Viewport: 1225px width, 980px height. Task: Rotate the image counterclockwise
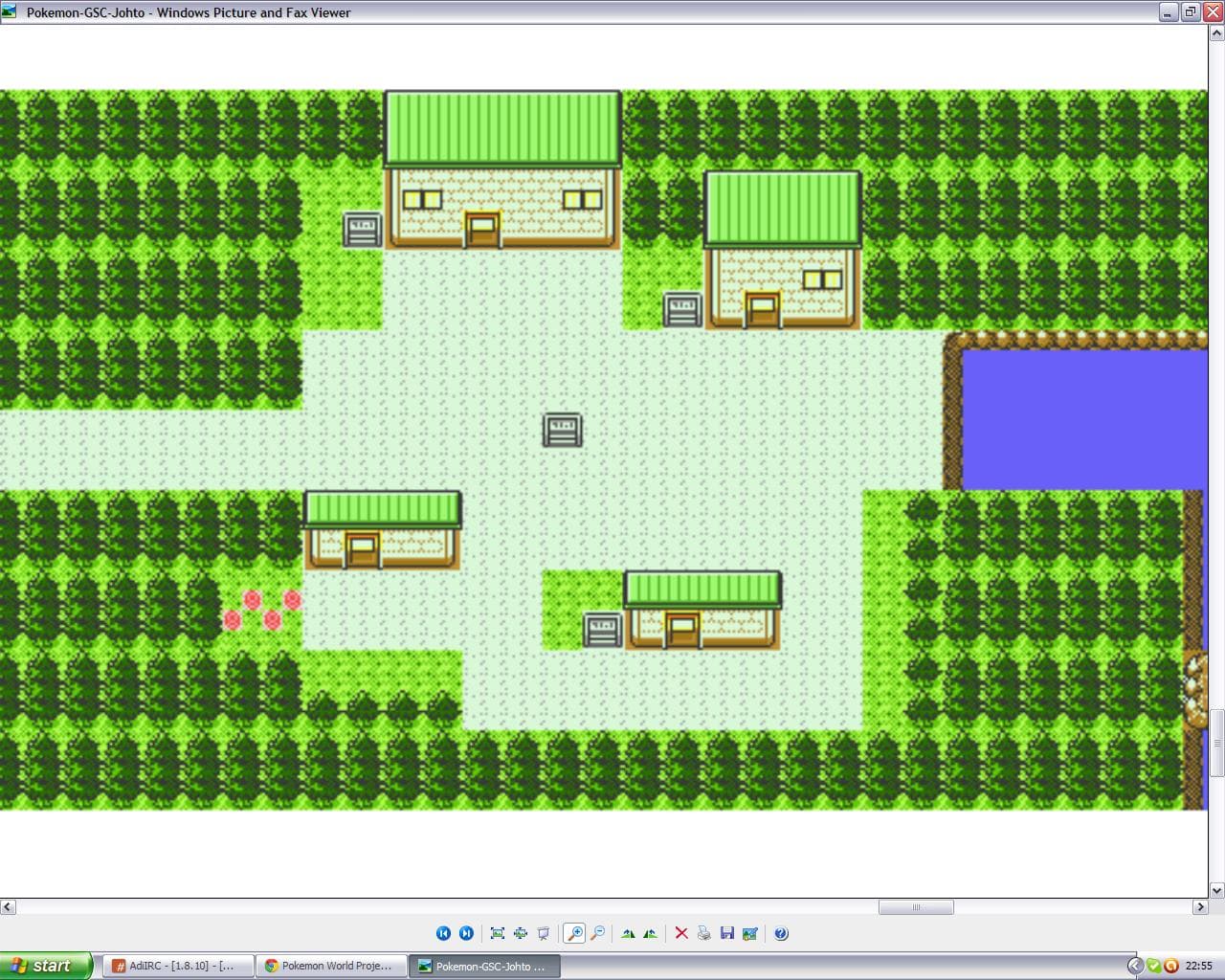[651, 933]
